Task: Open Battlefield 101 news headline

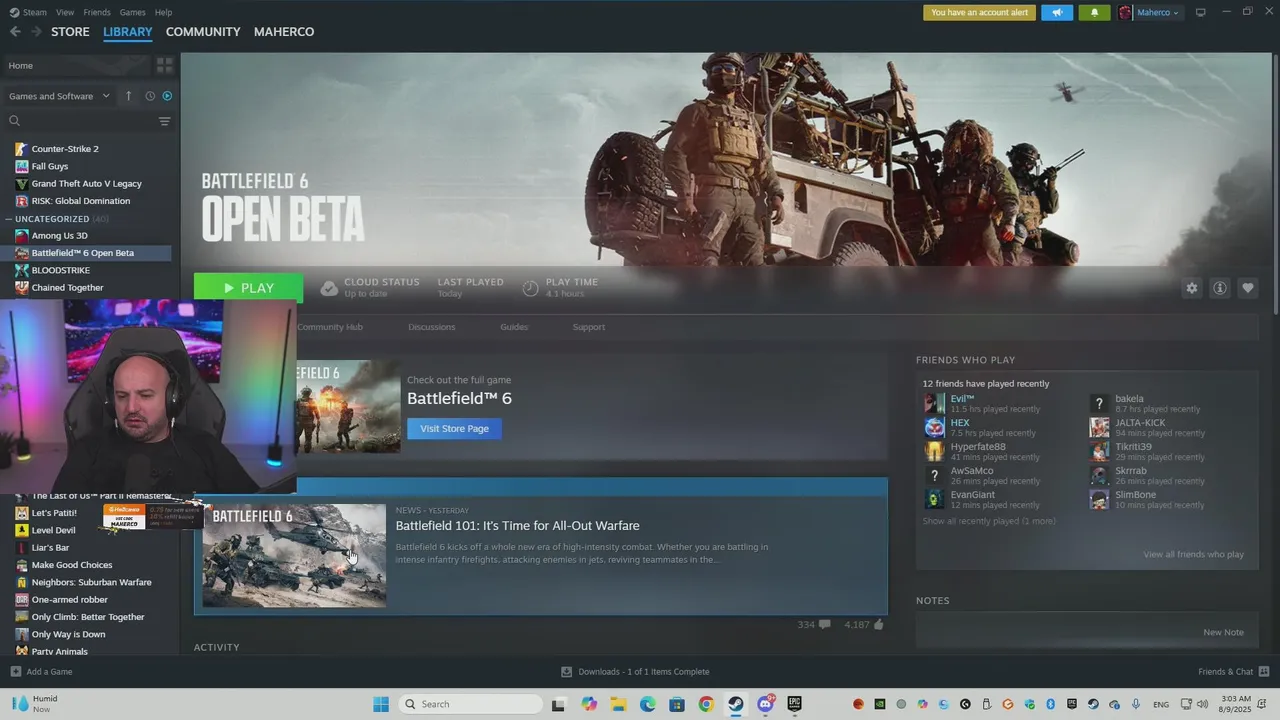Action: [517, 526]
